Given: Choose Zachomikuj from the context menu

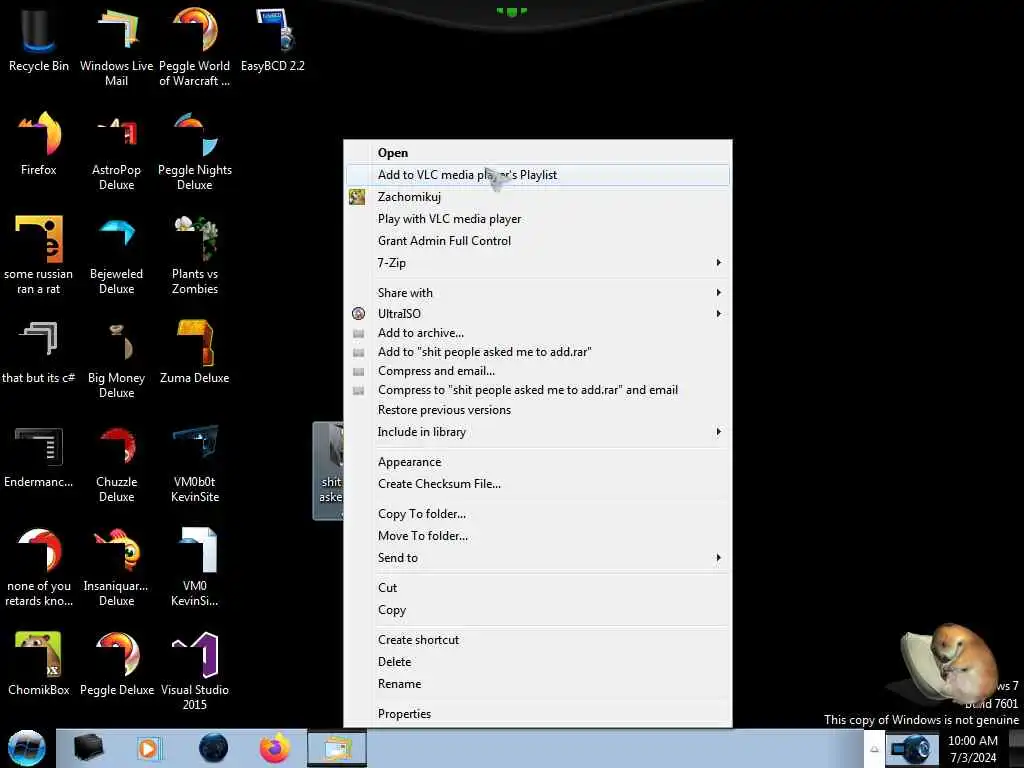Looking at the screenshot, I should [537, 197].
